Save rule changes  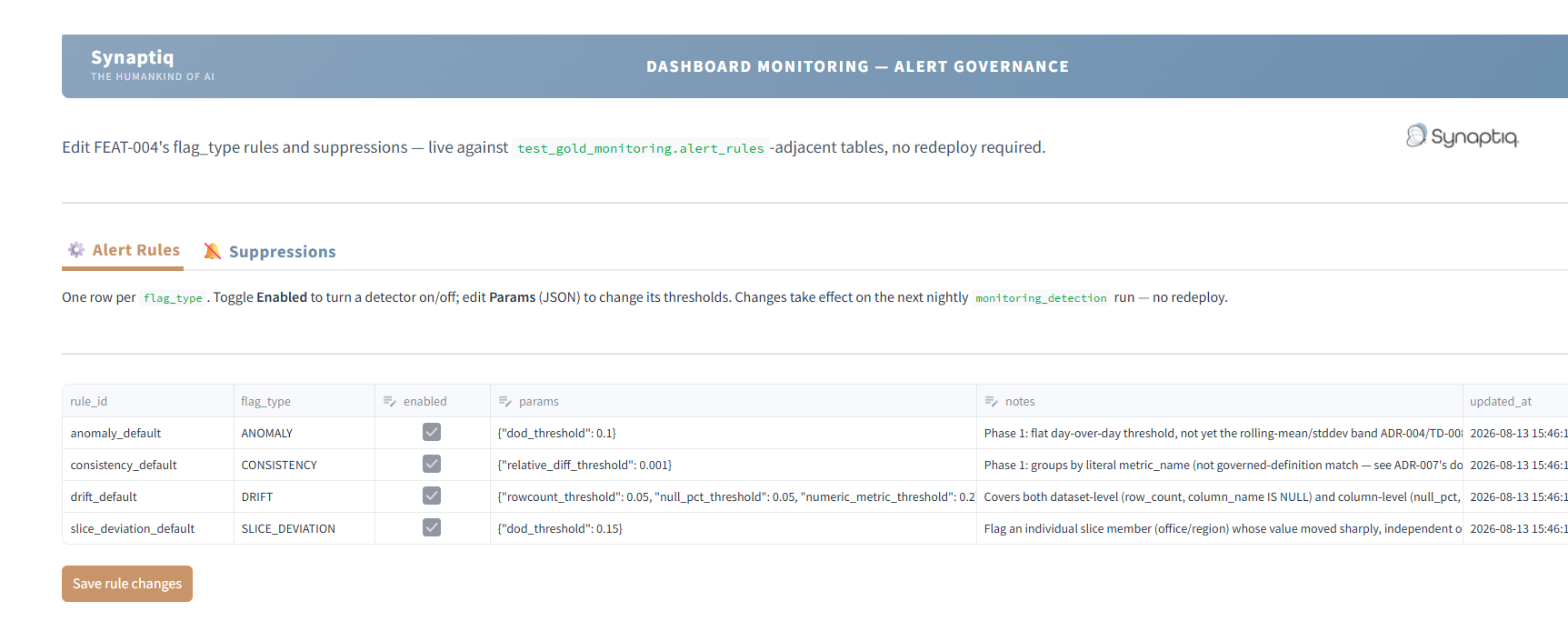pyautogui.click(x=127, y=584)
